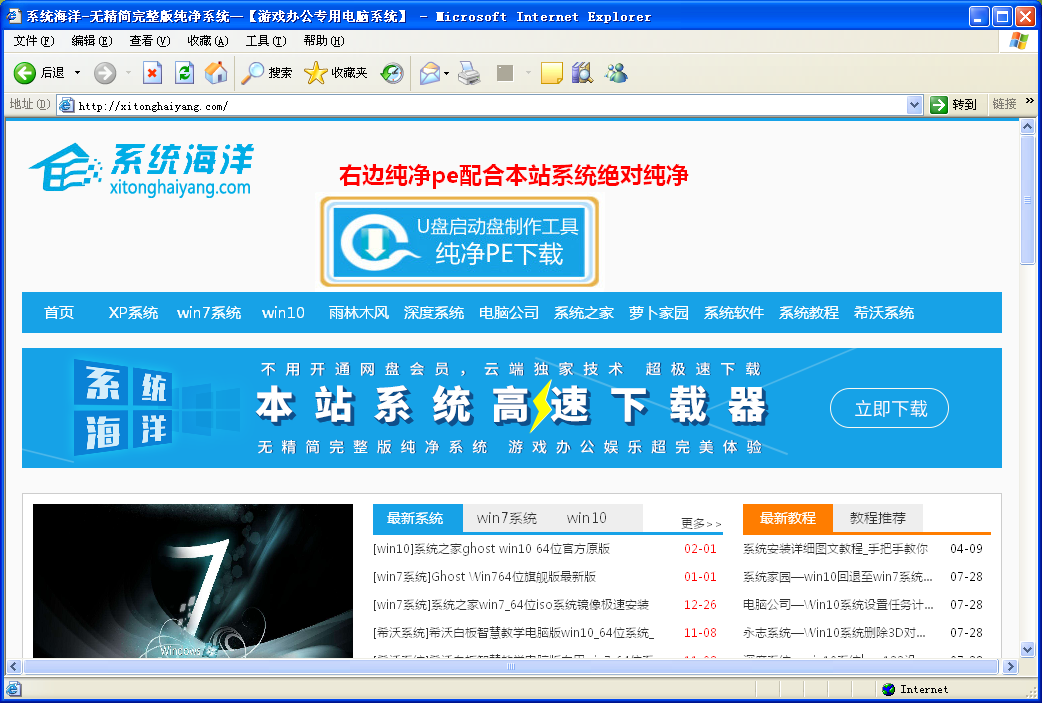1042x703 pixels.
Task: Select the win10 tab in system list
Action: (587, 518)
